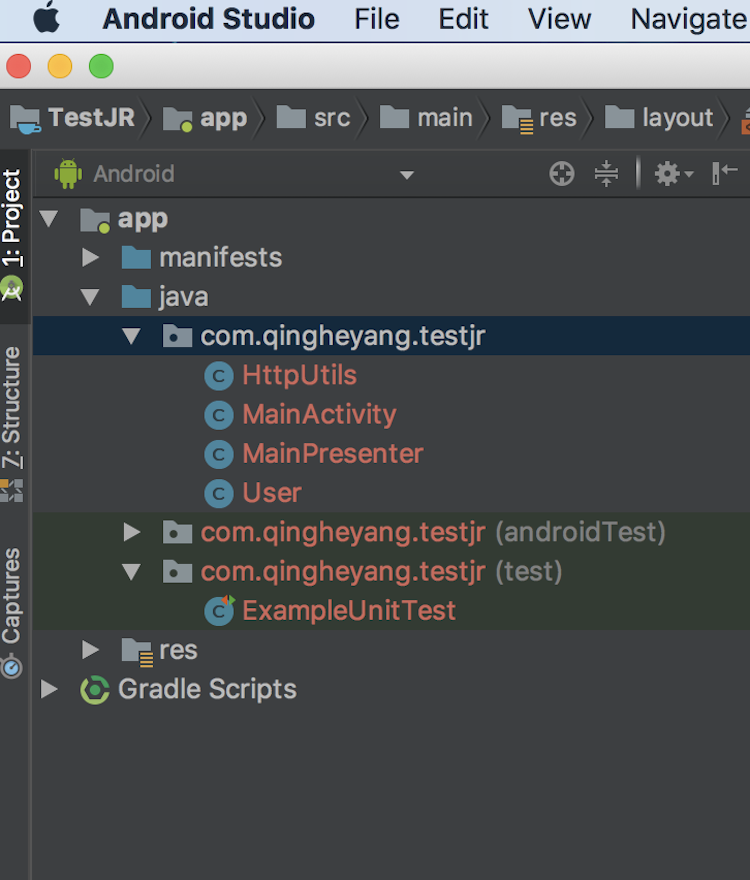The height and width of the screenshot is (880, 750).
Task: Open project view settings gear
Action: coord(673,173)
